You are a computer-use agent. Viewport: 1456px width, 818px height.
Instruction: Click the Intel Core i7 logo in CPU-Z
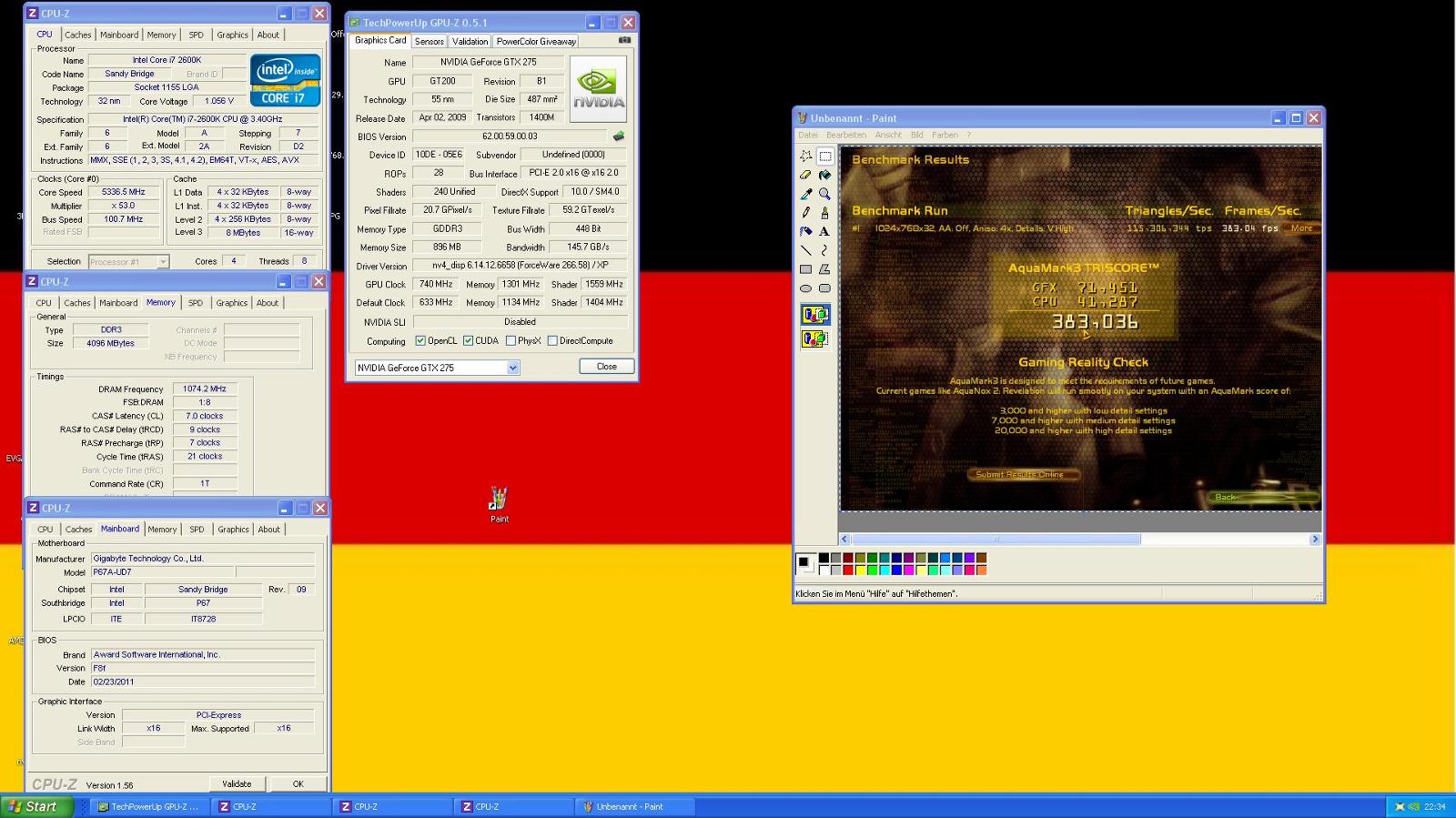(286, 81)
